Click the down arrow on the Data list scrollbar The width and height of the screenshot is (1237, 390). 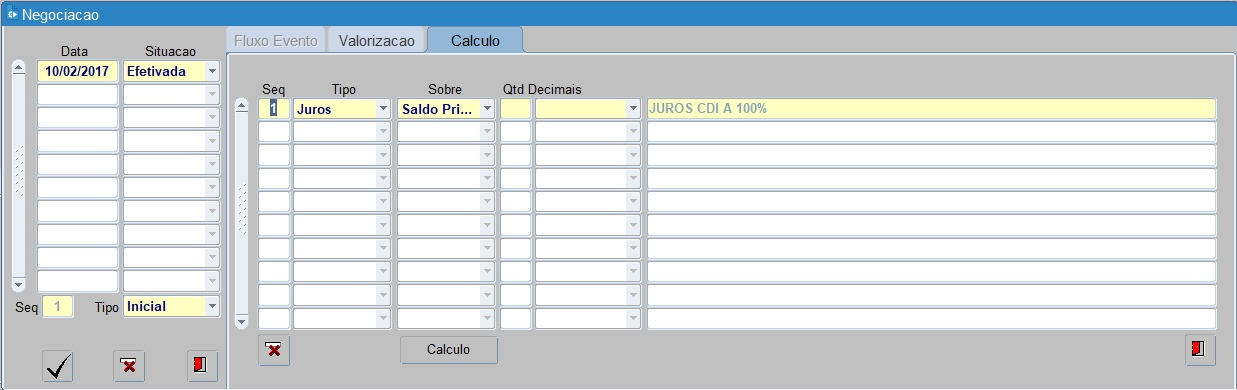pyautogui.click(x=18, y=284)
